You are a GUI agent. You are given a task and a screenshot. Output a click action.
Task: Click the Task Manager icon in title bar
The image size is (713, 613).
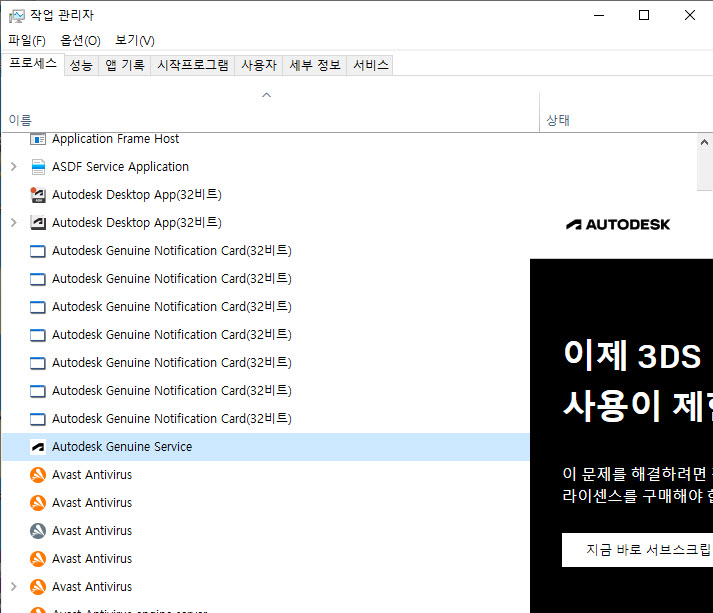[x=17, y=16]
